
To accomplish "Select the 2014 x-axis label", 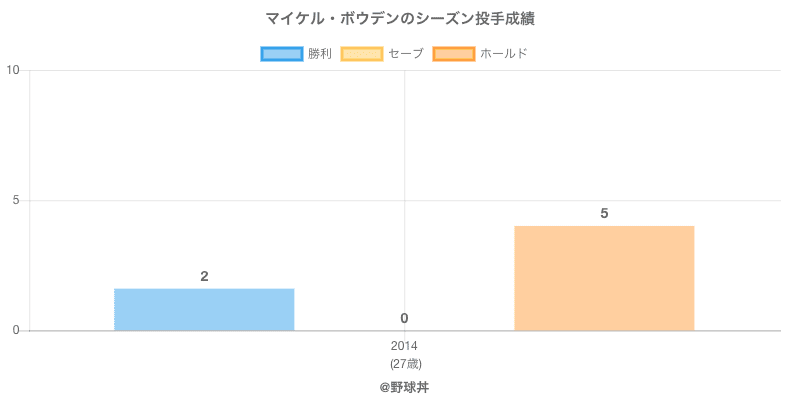I will pyautogui.click(x=404, y=346).
